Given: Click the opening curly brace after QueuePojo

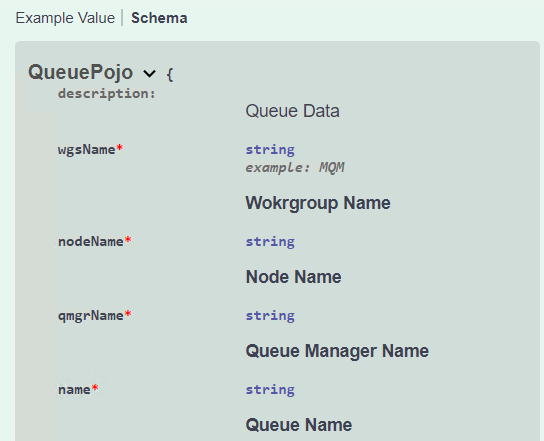Looking at the screenshot, I should tap(170, 75).
